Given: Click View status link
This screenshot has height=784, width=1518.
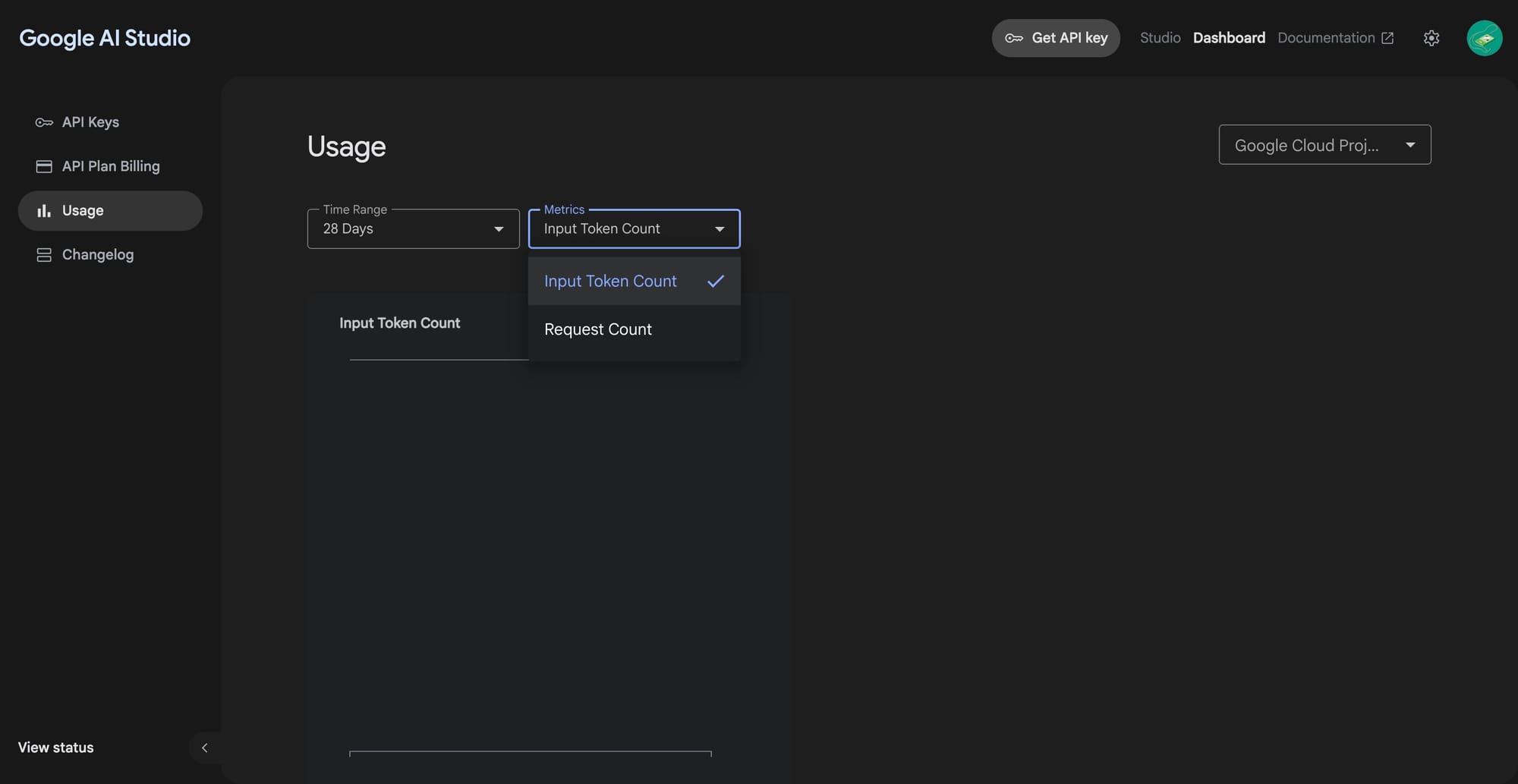Looking at the screenshot, I should tap(56, 748).
